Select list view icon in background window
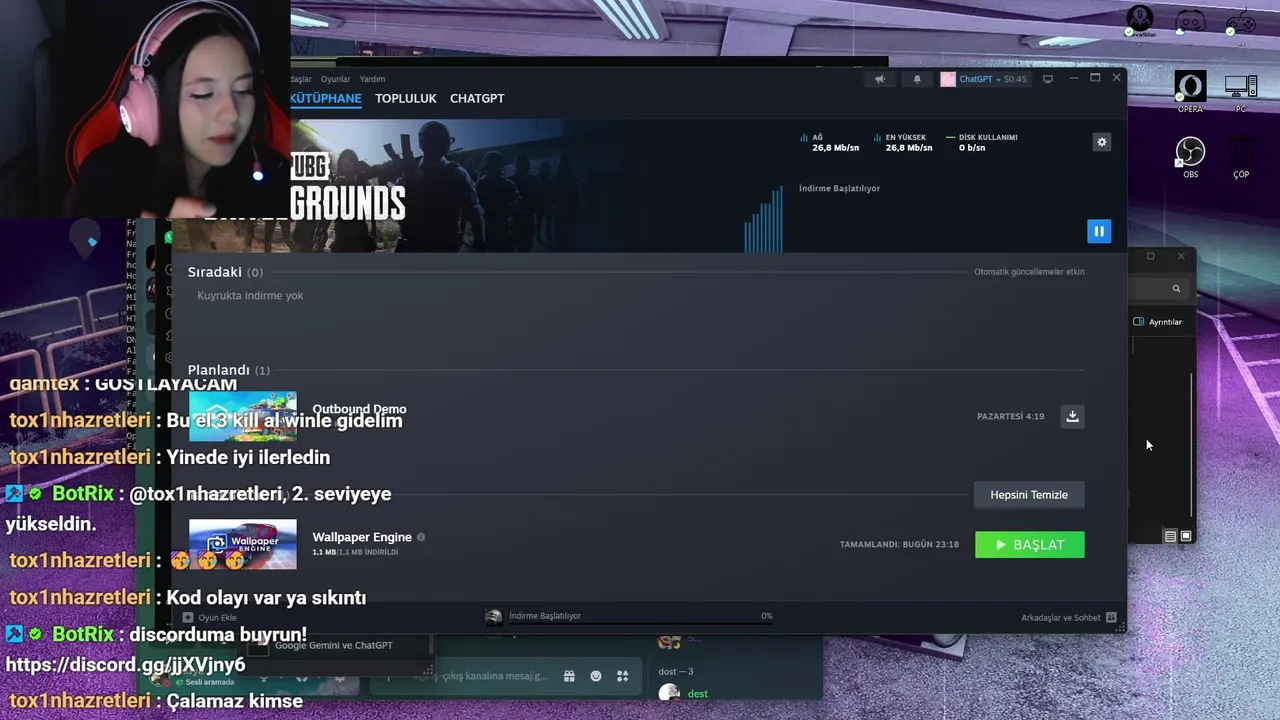Viewport: 1280px width, 720px height. (1170, 536)
